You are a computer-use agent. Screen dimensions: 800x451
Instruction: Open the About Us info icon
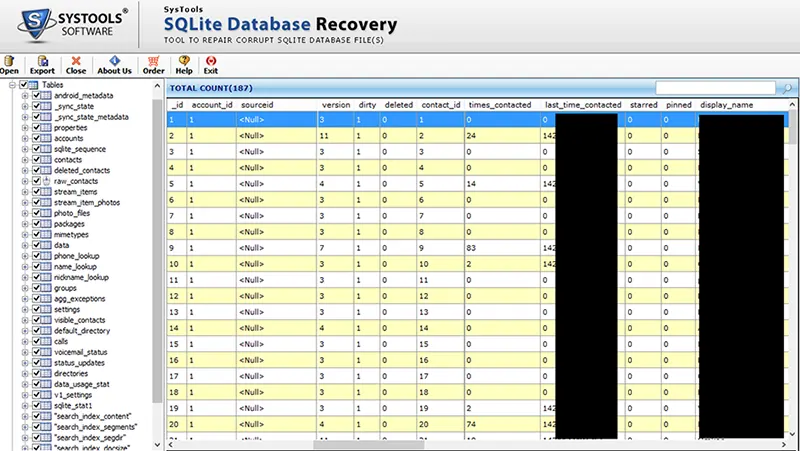115,61
